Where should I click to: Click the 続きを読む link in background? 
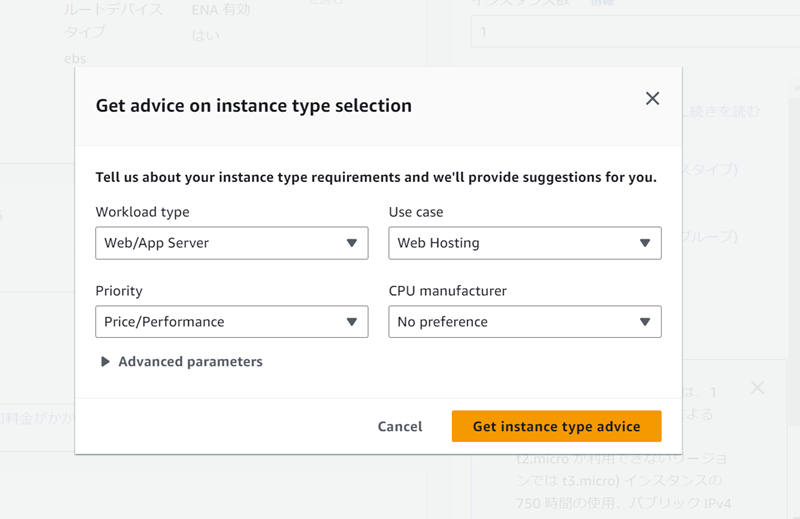coord(724,111)
